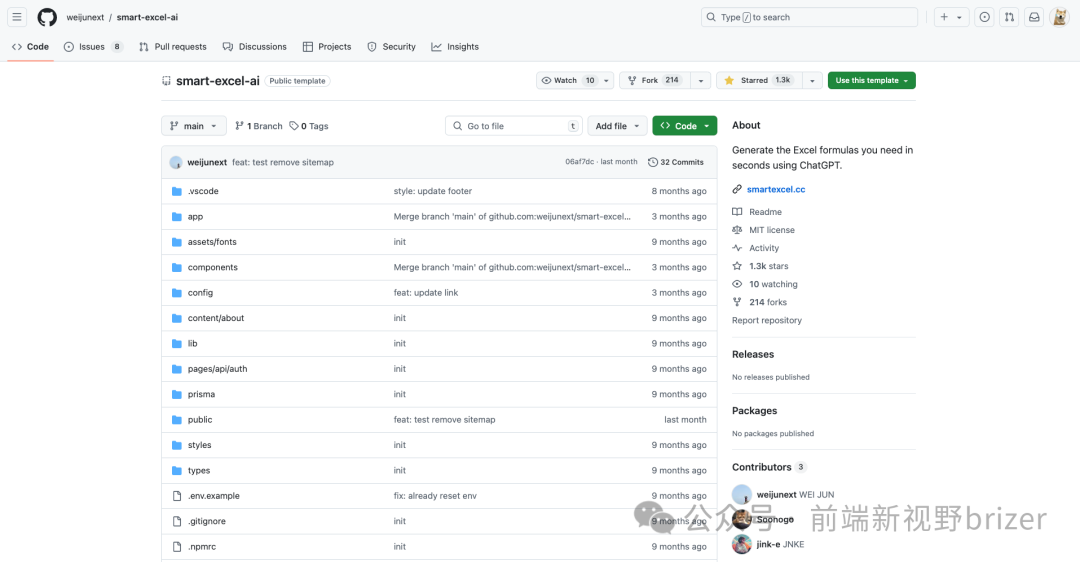The image size is (1080, 562).
Task: Click the Activity pulse icon
Action: coord(737,248)
